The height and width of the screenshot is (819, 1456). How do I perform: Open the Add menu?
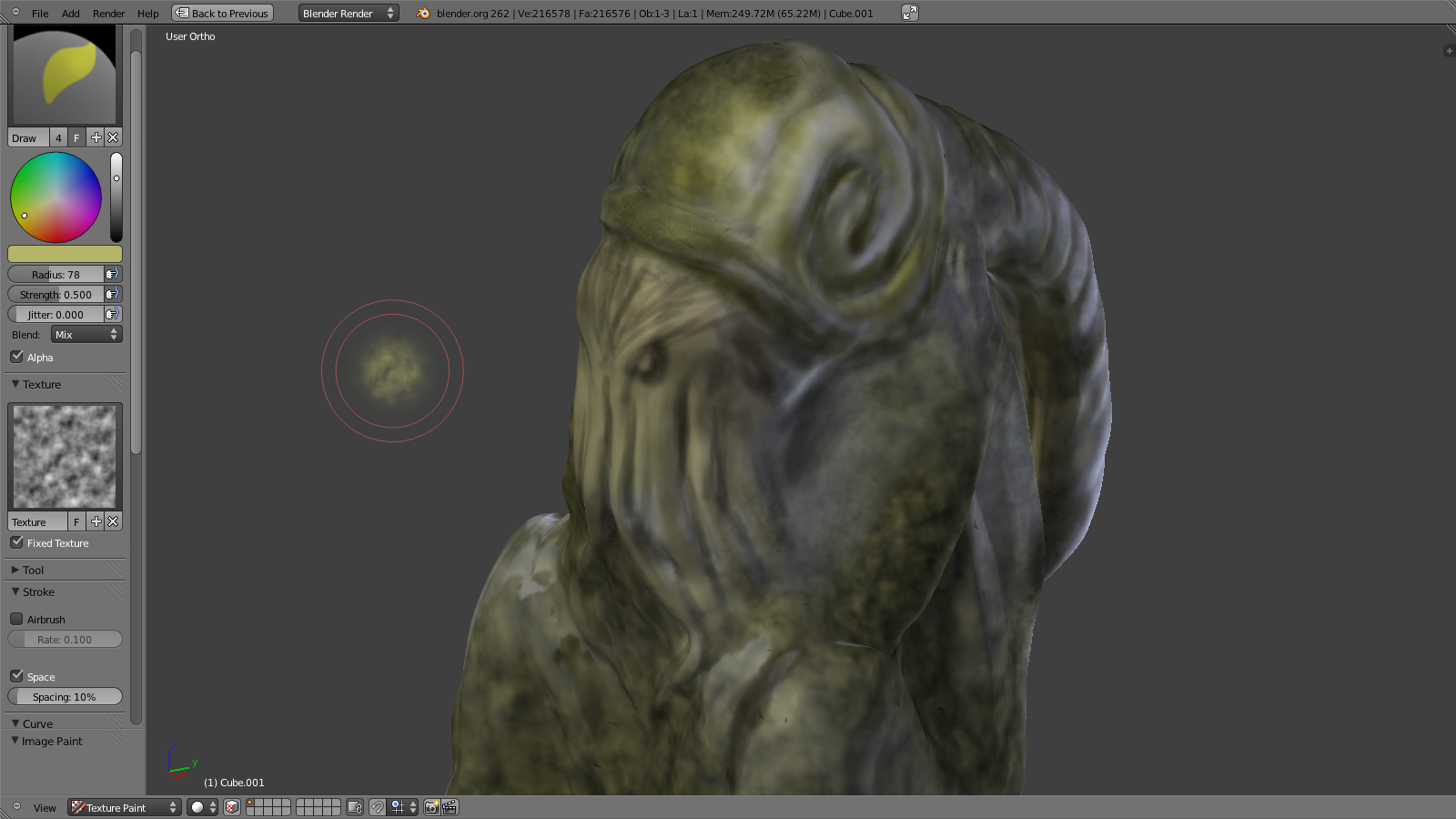point(70,14)
